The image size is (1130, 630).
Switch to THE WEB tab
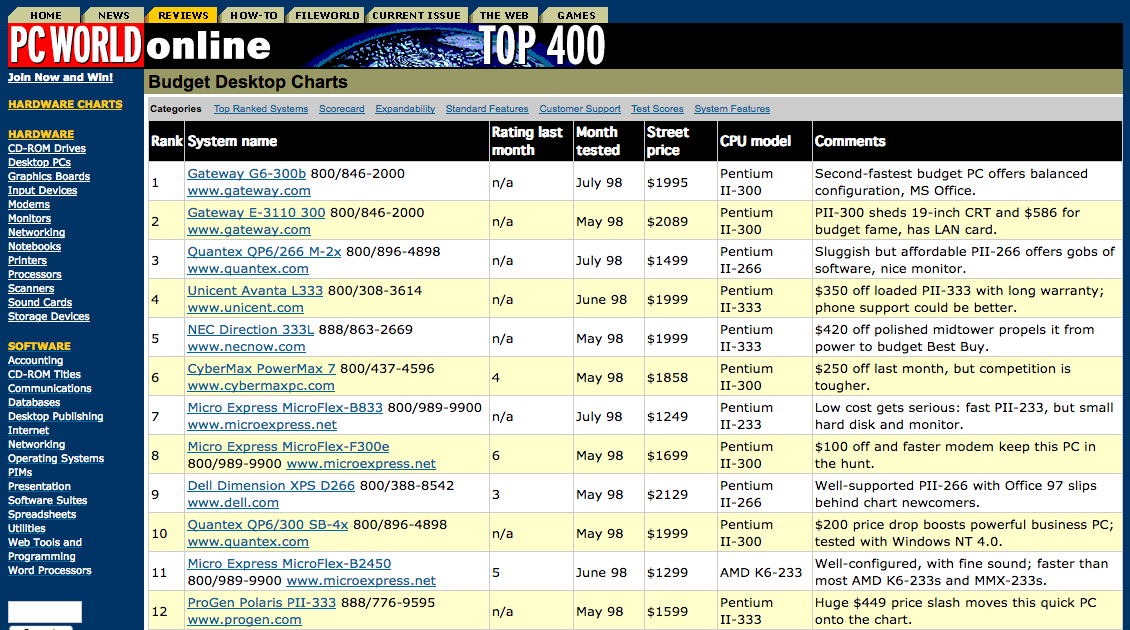coord(504,15)
